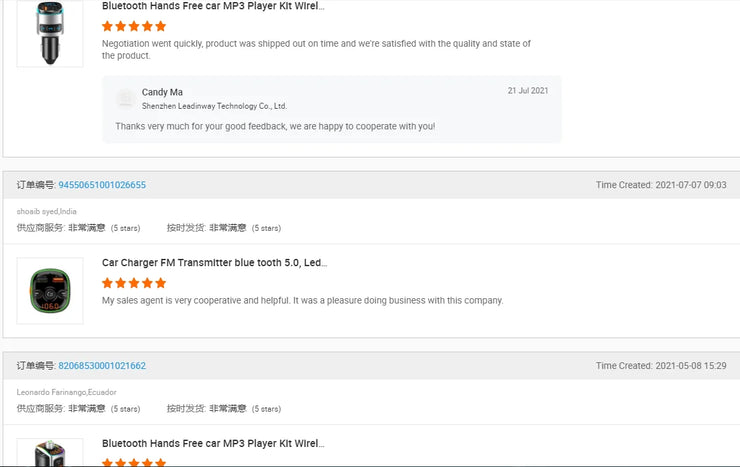Click the reviewer name shoaib syed, India
This screenshot has width=740, height=467.
pos(46,211)
